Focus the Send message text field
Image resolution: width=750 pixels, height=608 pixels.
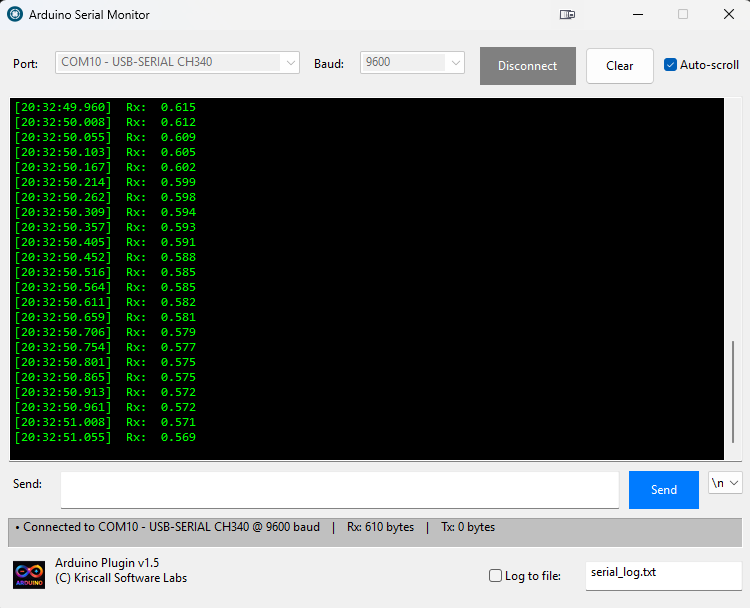tap(339, 490)
